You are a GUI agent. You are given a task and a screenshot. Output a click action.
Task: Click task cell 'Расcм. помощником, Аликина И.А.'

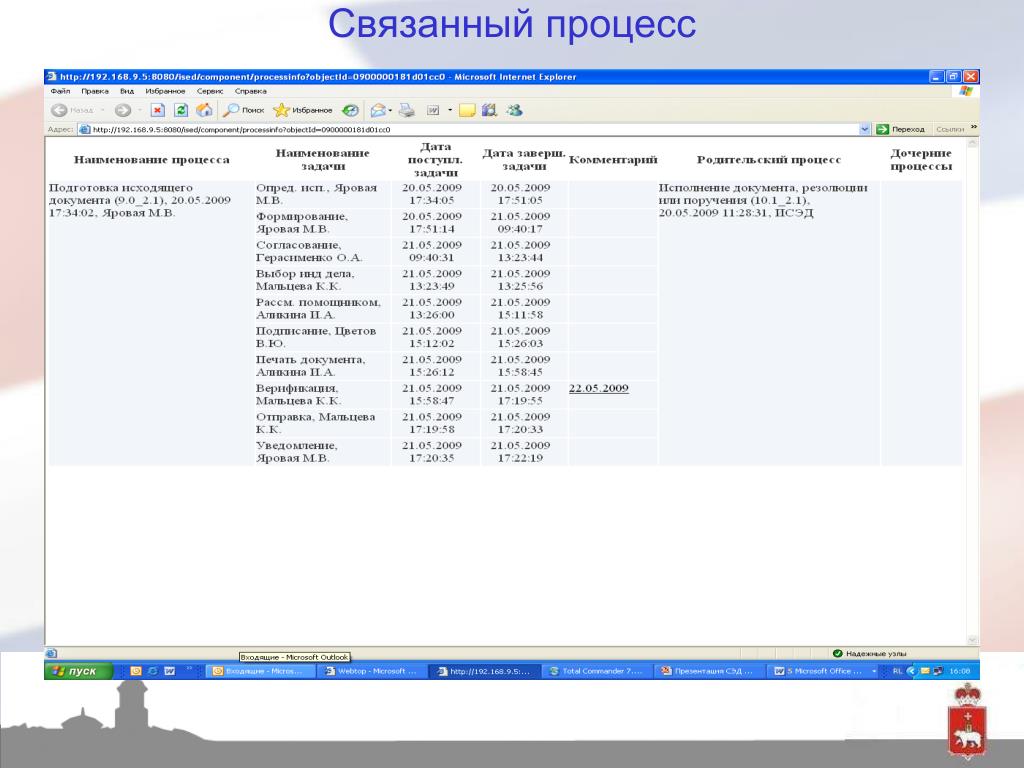pyautogui.click(x=323, y=309)
